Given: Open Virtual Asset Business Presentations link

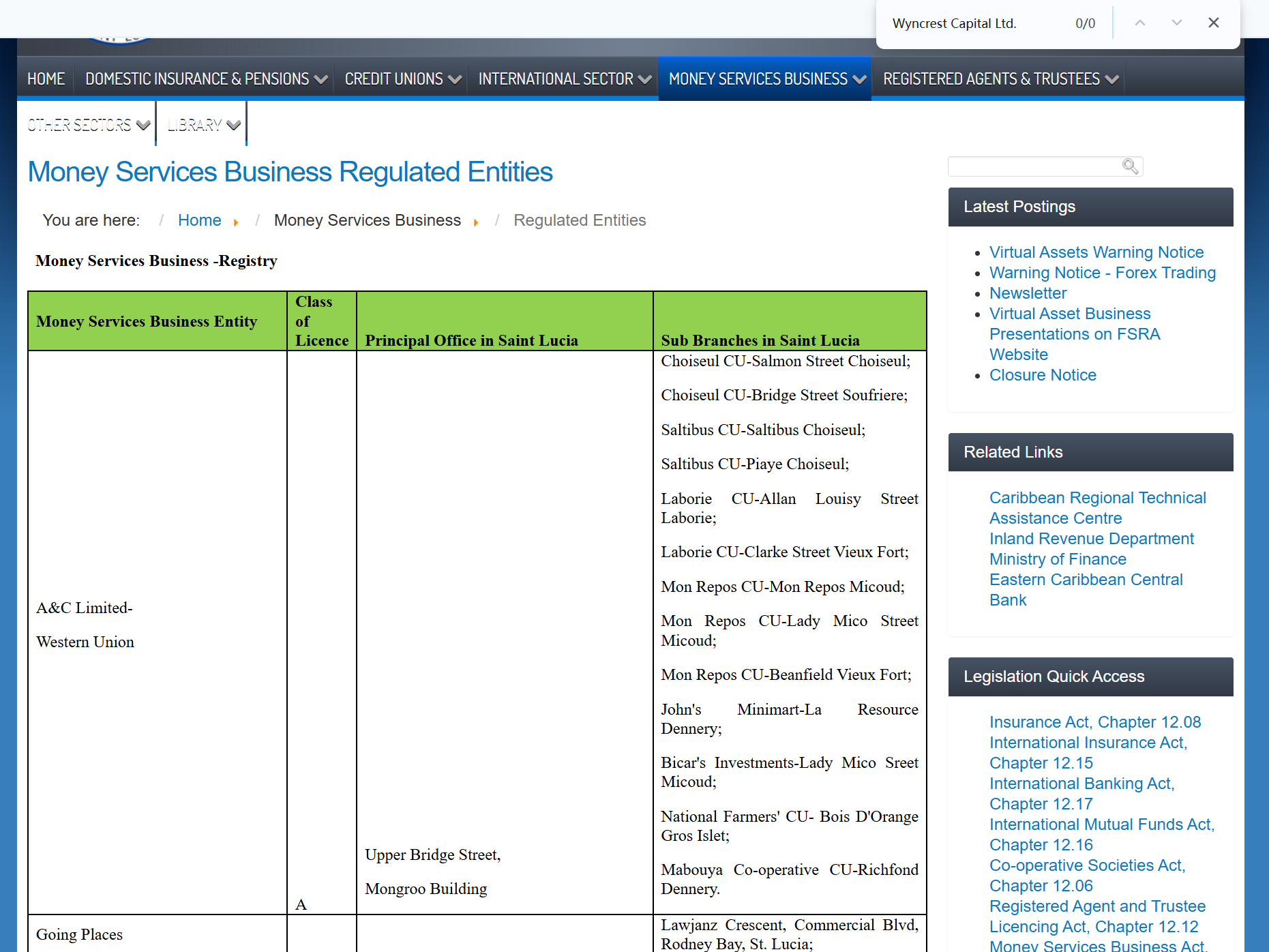Looking at the screenshot, I should [1075, 334].
